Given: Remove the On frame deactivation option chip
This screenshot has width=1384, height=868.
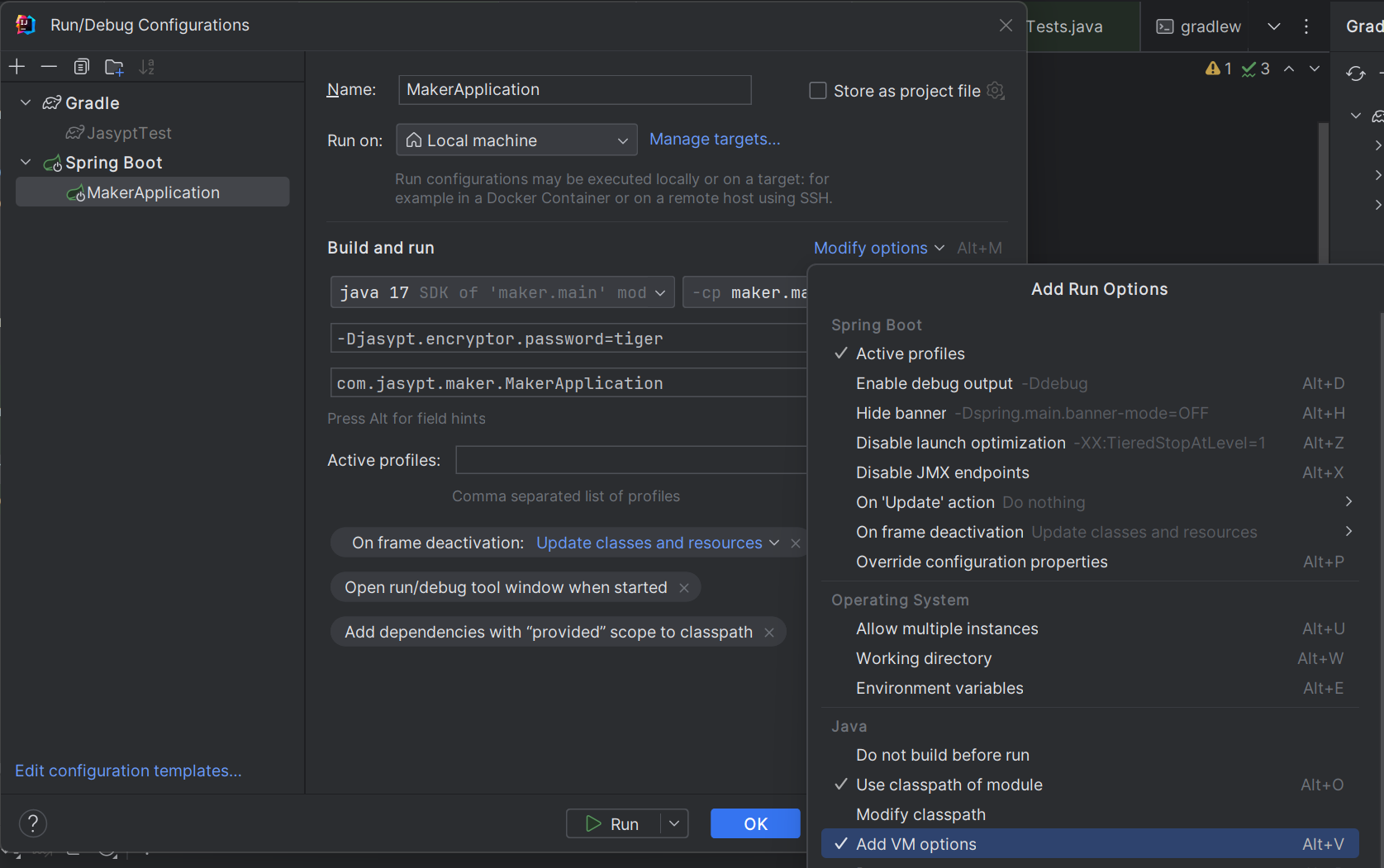Looking at the screenshot, I should [795, 543].
